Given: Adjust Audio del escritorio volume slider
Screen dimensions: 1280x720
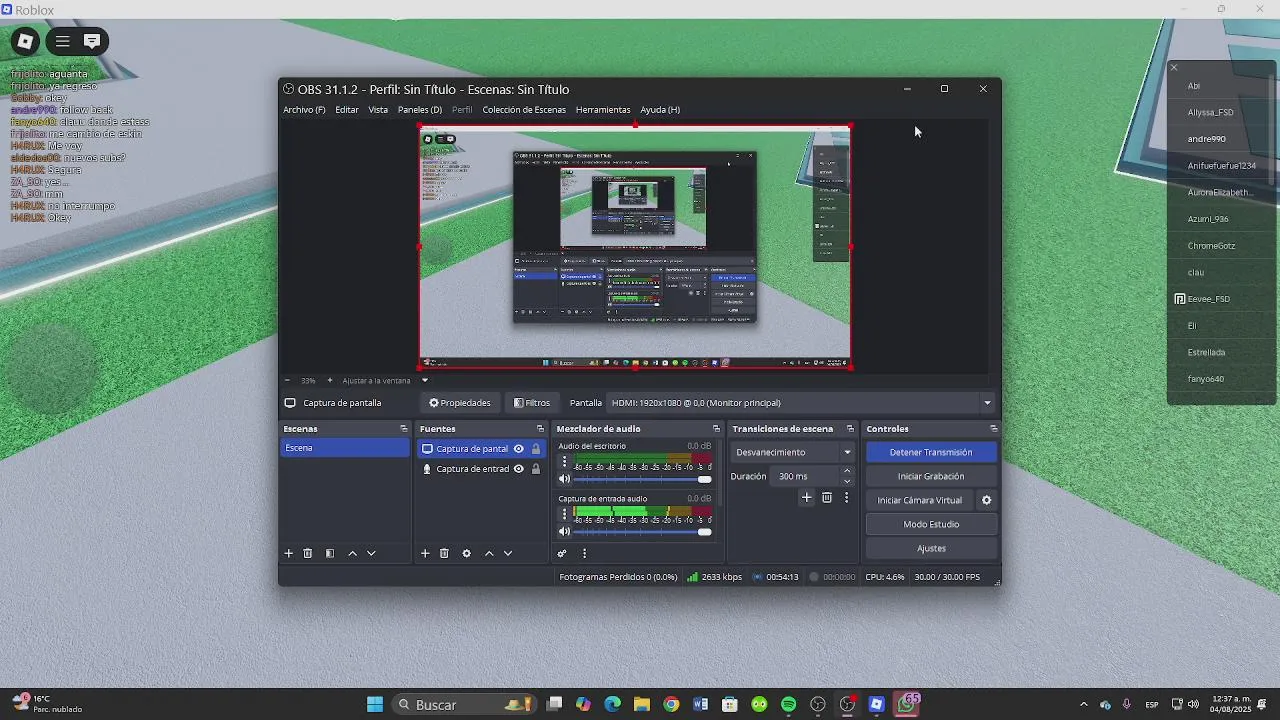Looking at the screenshot, I should pos(643,480).
